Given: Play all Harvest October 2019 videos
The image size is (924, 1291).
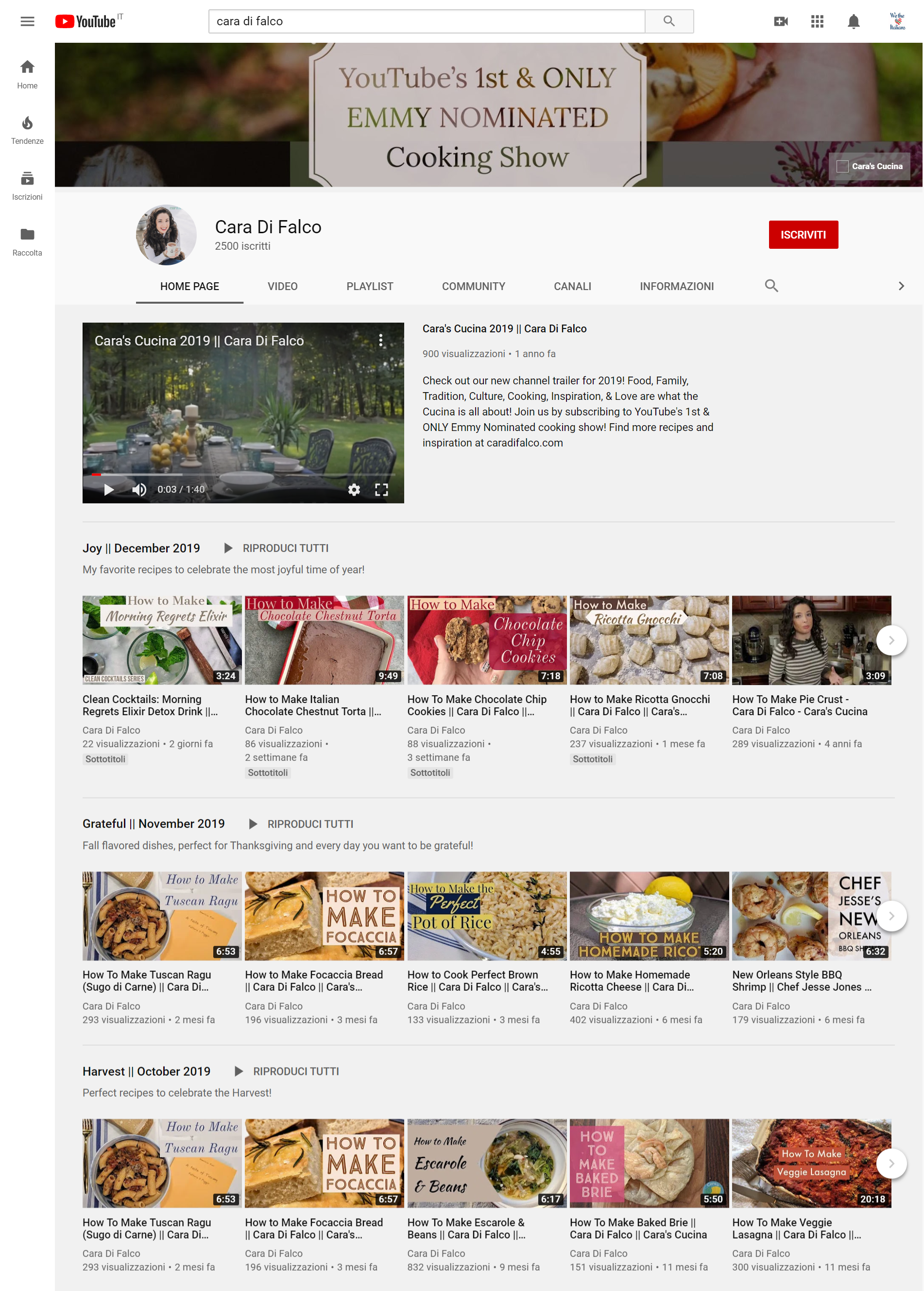Looking at the screenshot, I should (287, 1071).
